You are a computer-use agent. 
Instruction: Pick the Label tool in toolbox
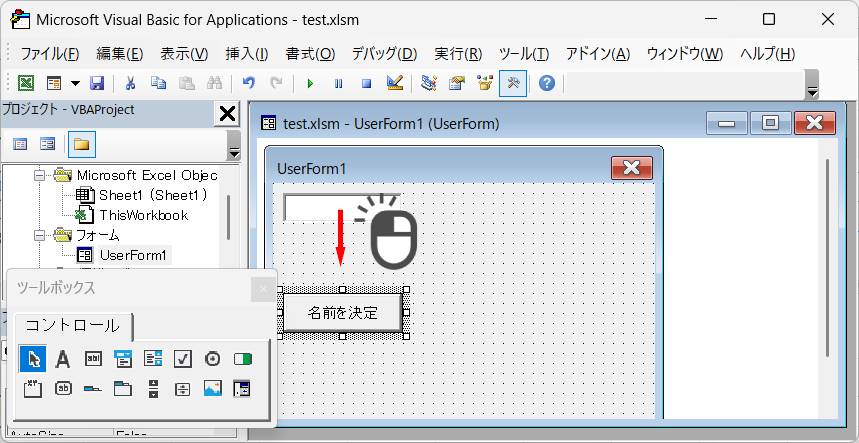pyautogui.click(x=63, y=359)
